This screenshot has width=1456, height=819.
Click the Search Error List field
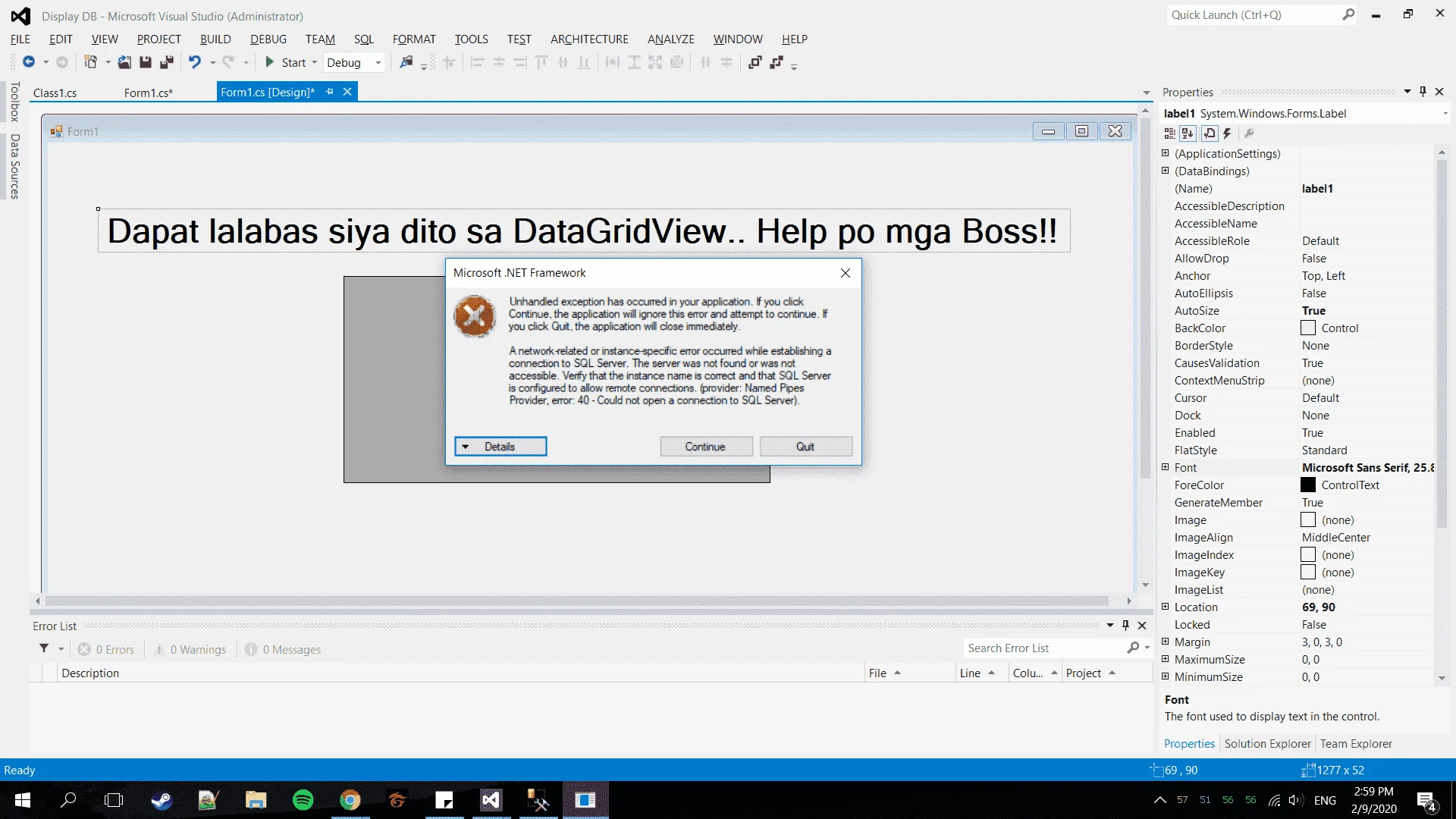(1046, 648)
